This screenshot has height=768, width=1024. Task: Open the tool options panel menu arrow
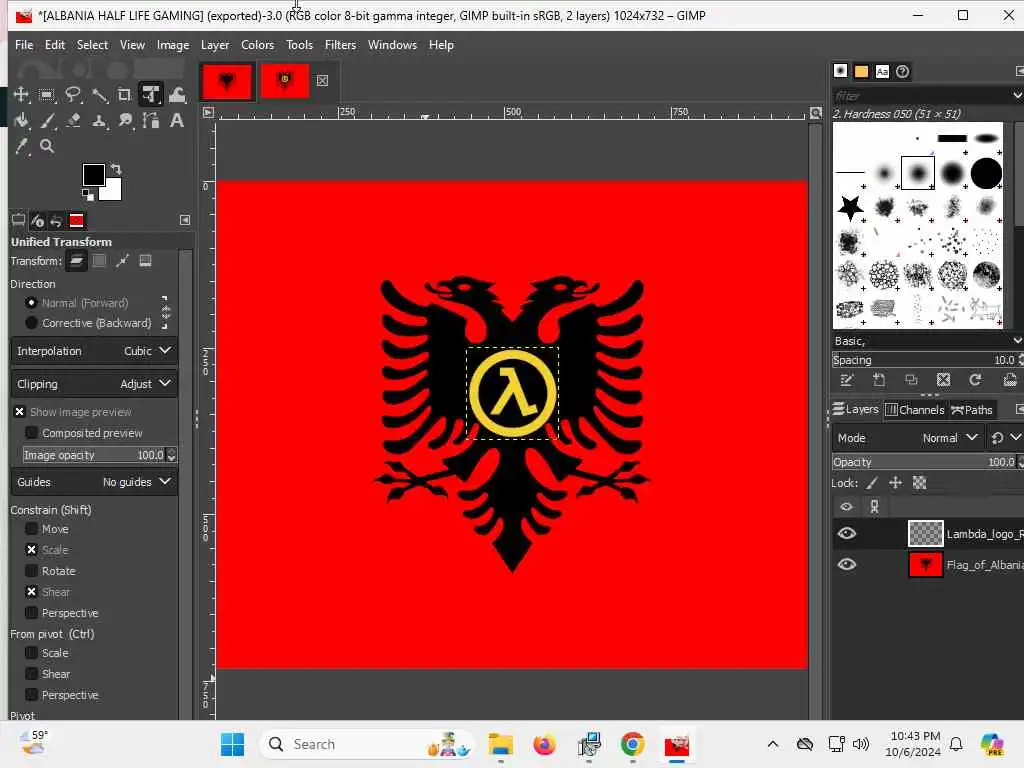185,220
